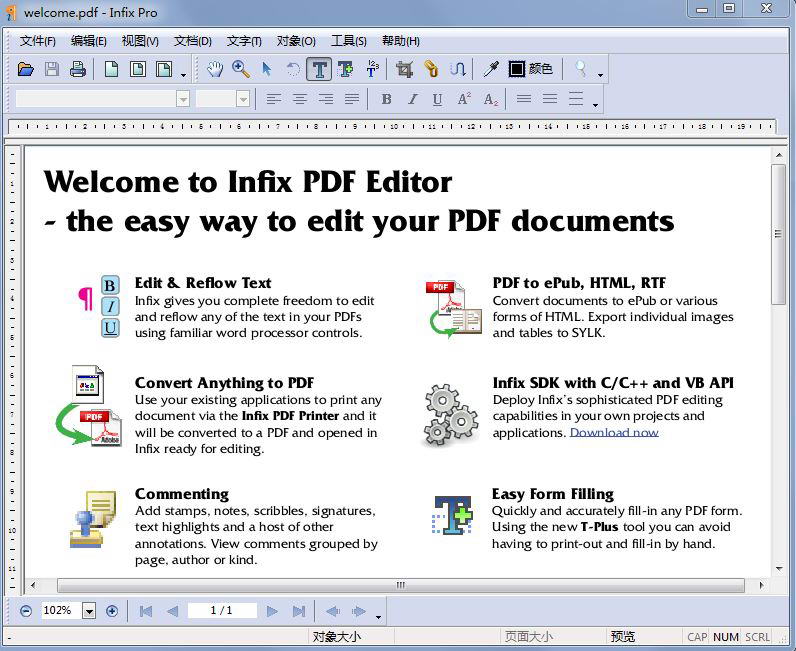Click the next view forward arrow
The width and height of the screenshot is (796, 651).
click(x=359, y=611)
